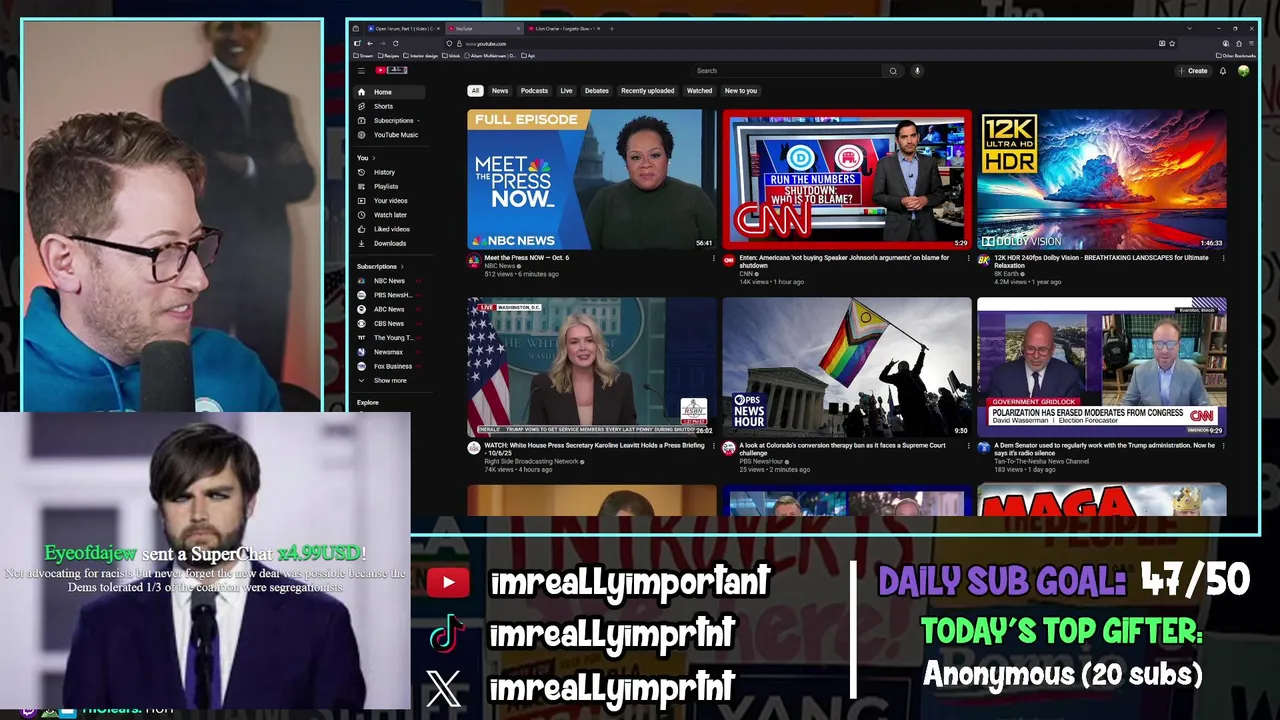
Task: Reload the page with refresh icon
Action: (x=395, y=43)
